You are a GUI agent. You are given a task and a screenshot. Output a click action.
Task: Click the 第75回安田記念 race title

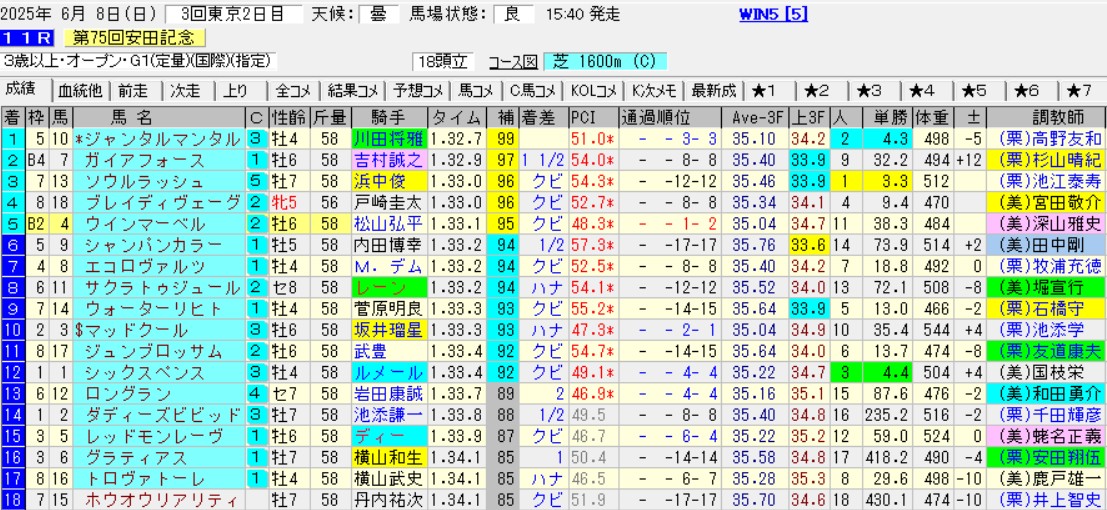[134, 38]
